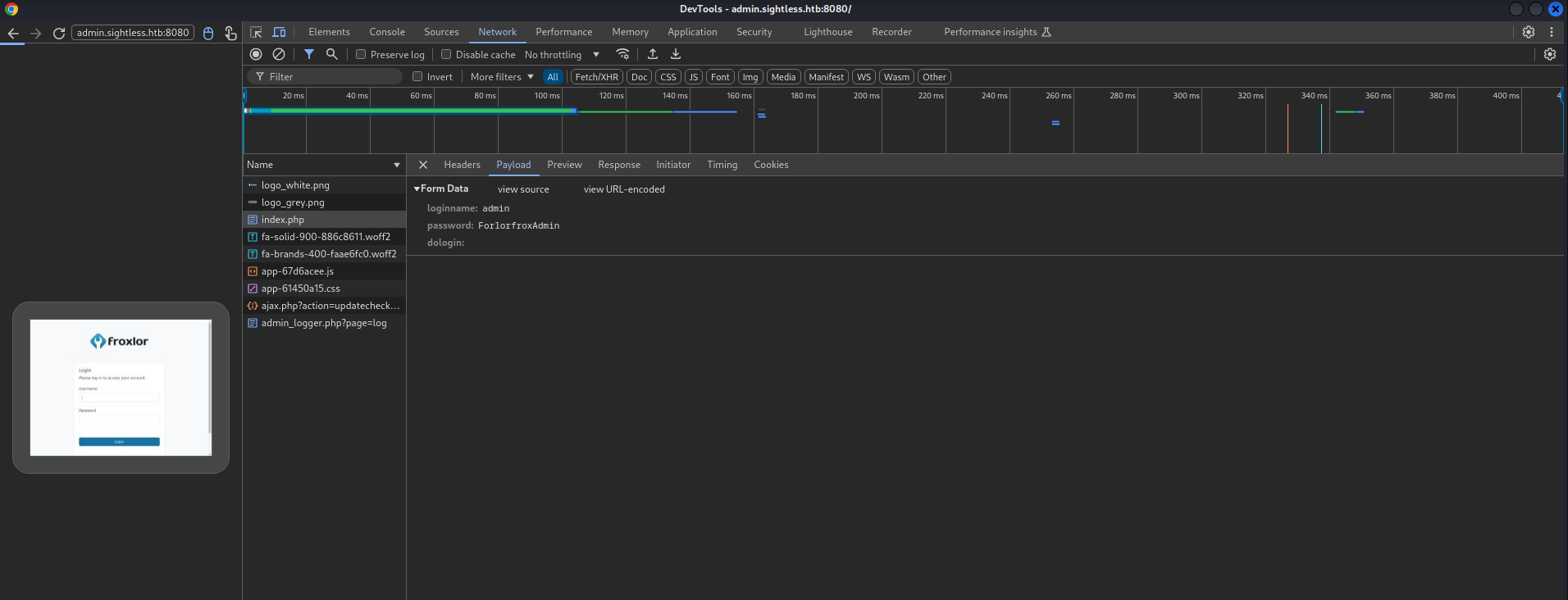Close the request details pane
1568x600 pixels.
click(423, 165)
